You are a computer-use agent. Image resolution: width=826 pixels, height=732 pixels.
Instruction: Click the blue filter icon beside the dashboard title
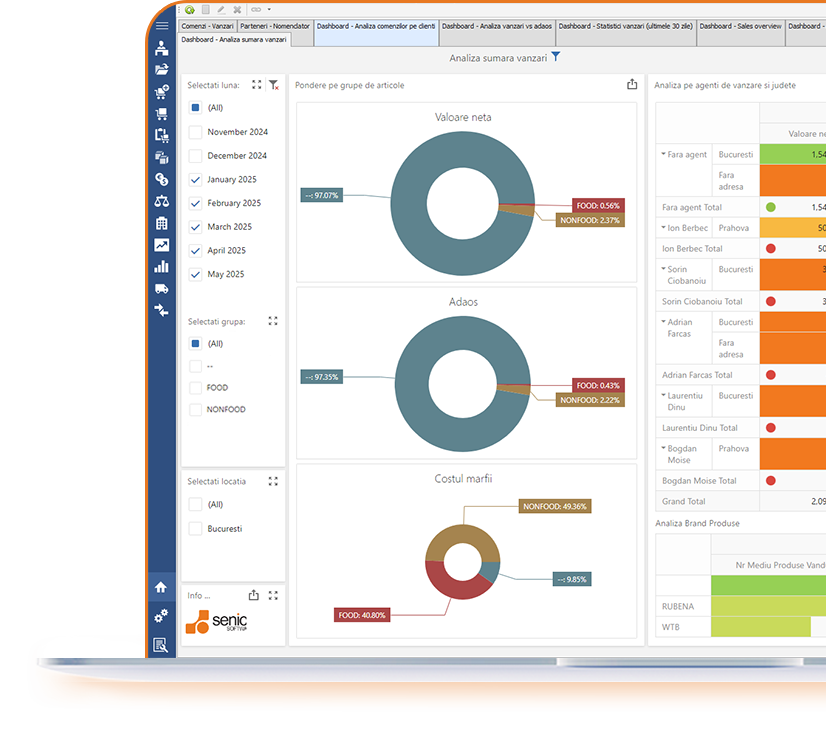coord(556,57)
